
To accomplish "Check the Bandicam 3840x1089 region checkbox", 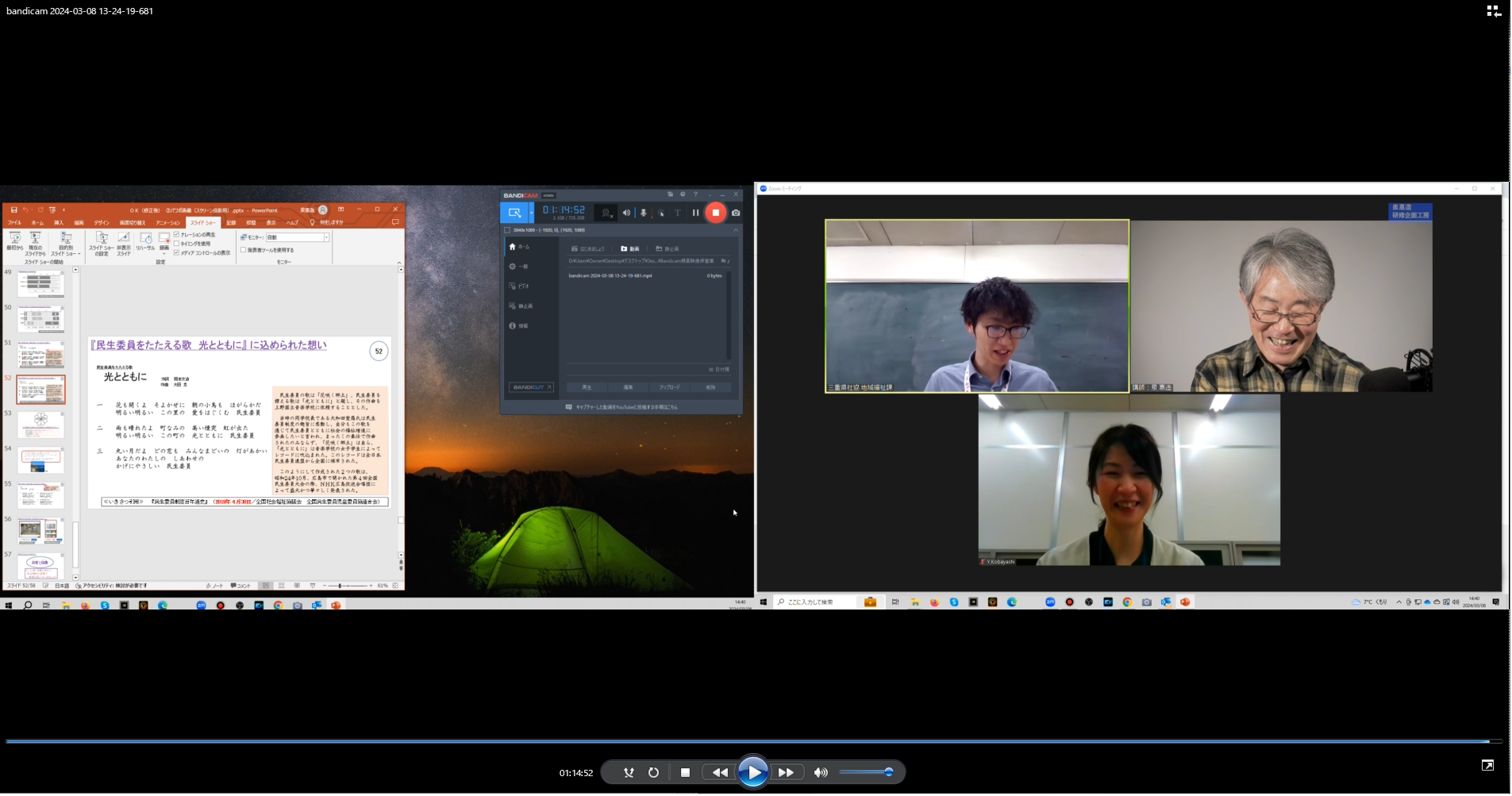I will point(507,230).
